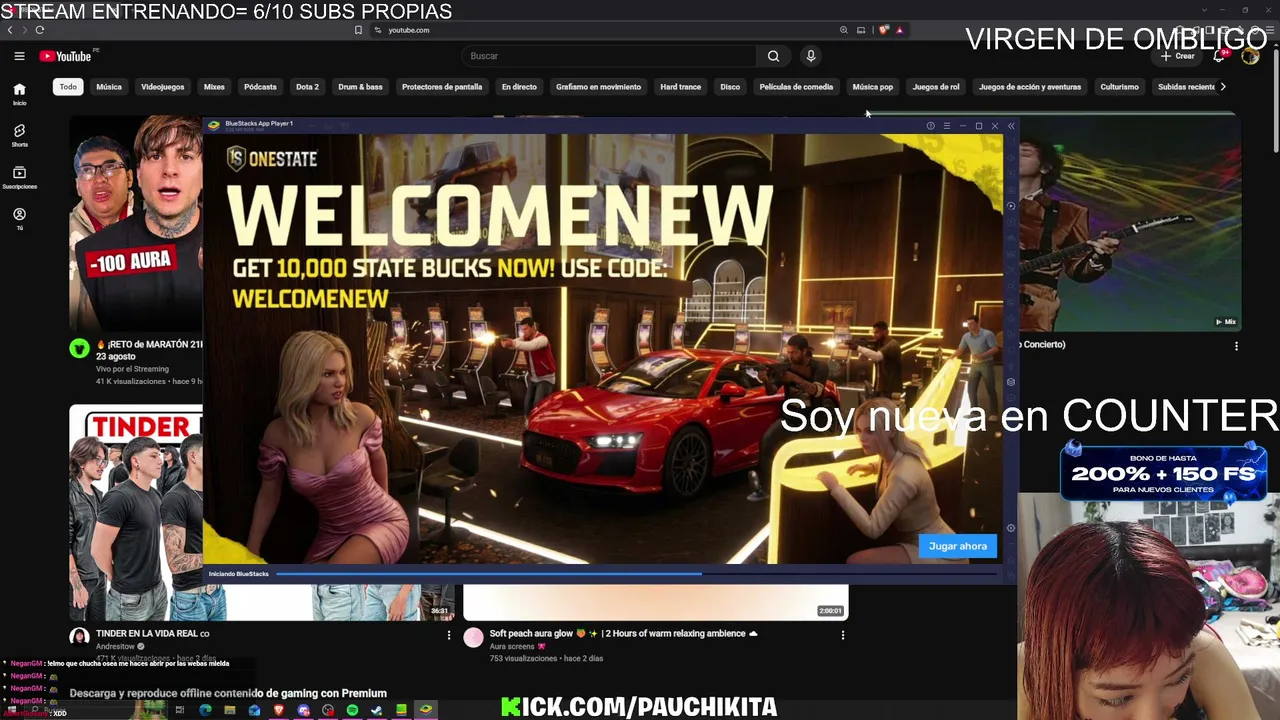
Task: Click the YouTube search magnifier button
Action: (x=773, y=56)
